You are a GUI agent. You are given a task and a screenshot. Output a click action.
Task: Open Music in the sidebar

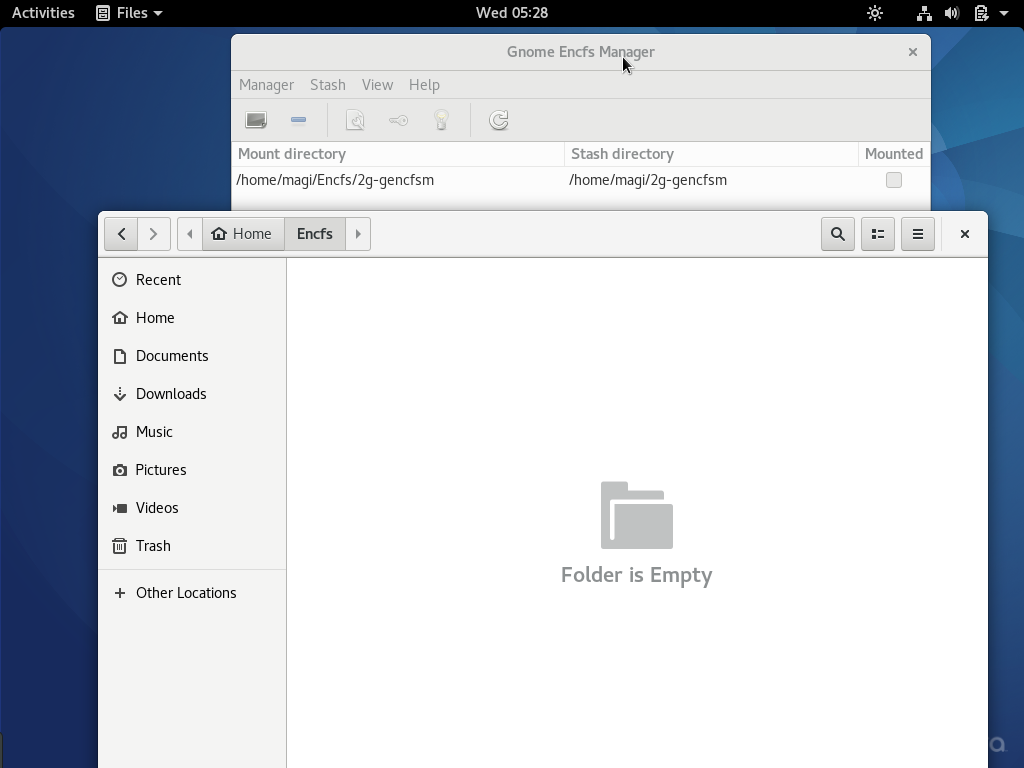point(192,432)
